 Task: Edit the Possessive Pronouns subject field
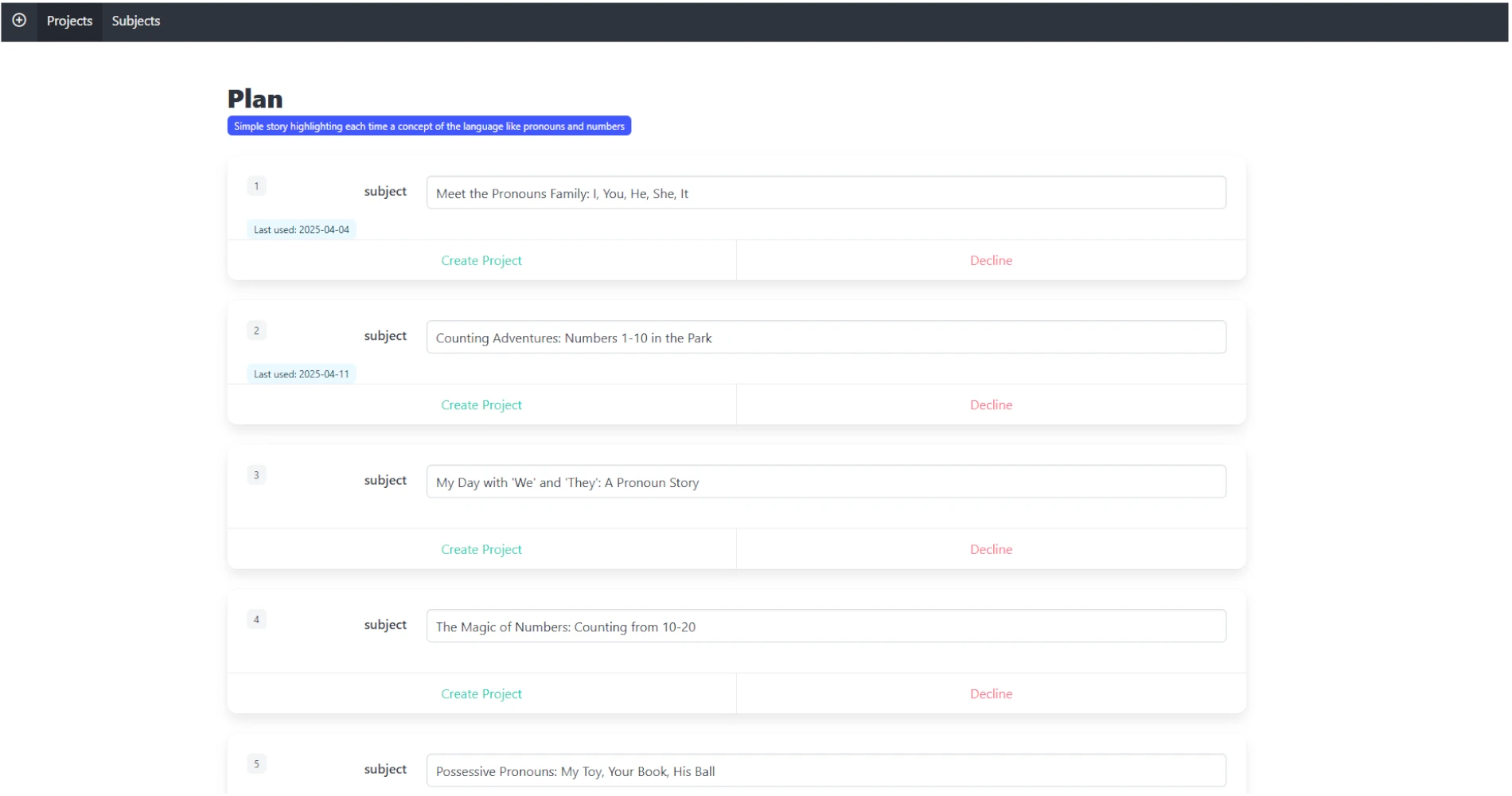pos(825,771)
